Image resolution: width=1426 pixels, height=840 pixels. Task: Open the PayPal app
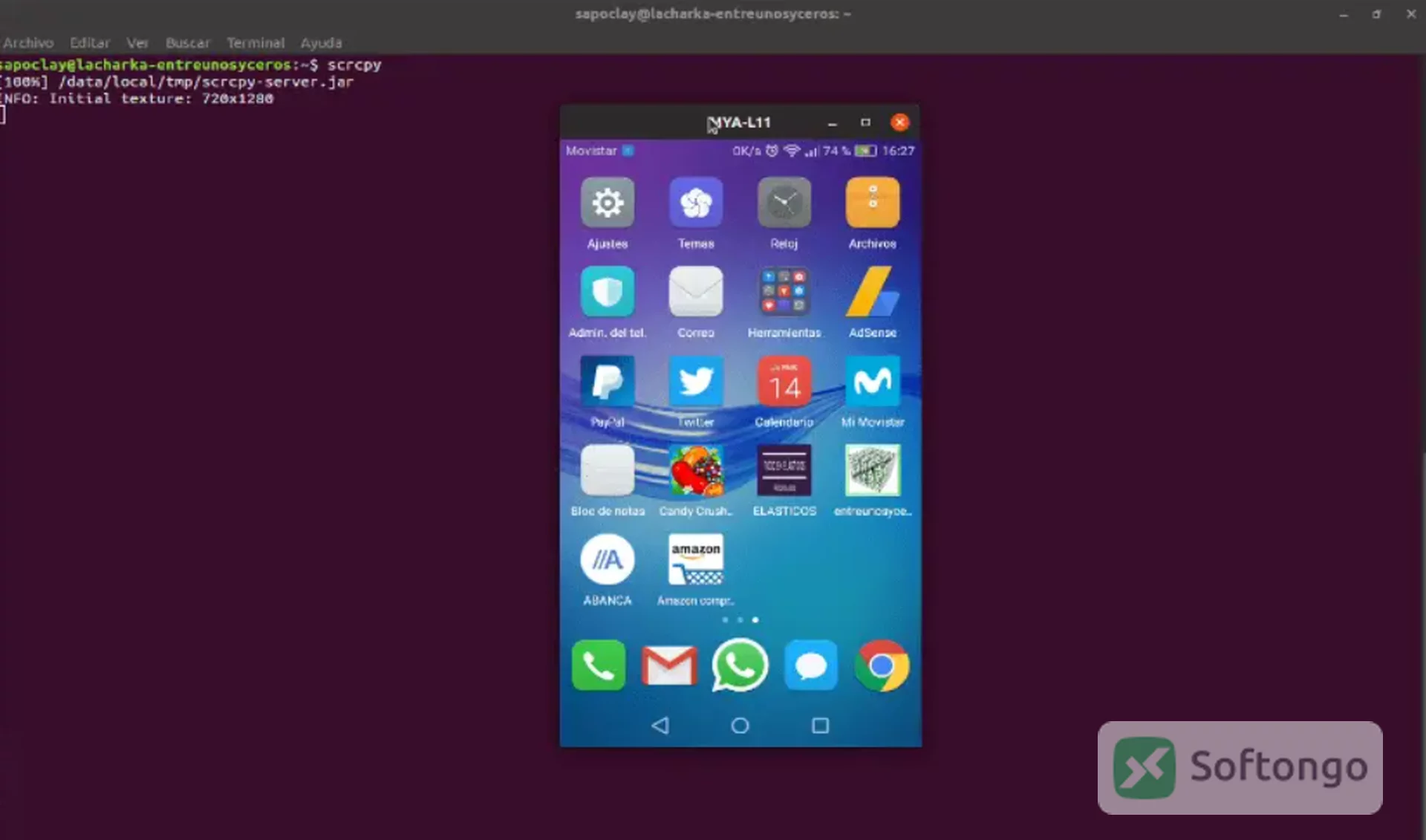tap(608, 381)
